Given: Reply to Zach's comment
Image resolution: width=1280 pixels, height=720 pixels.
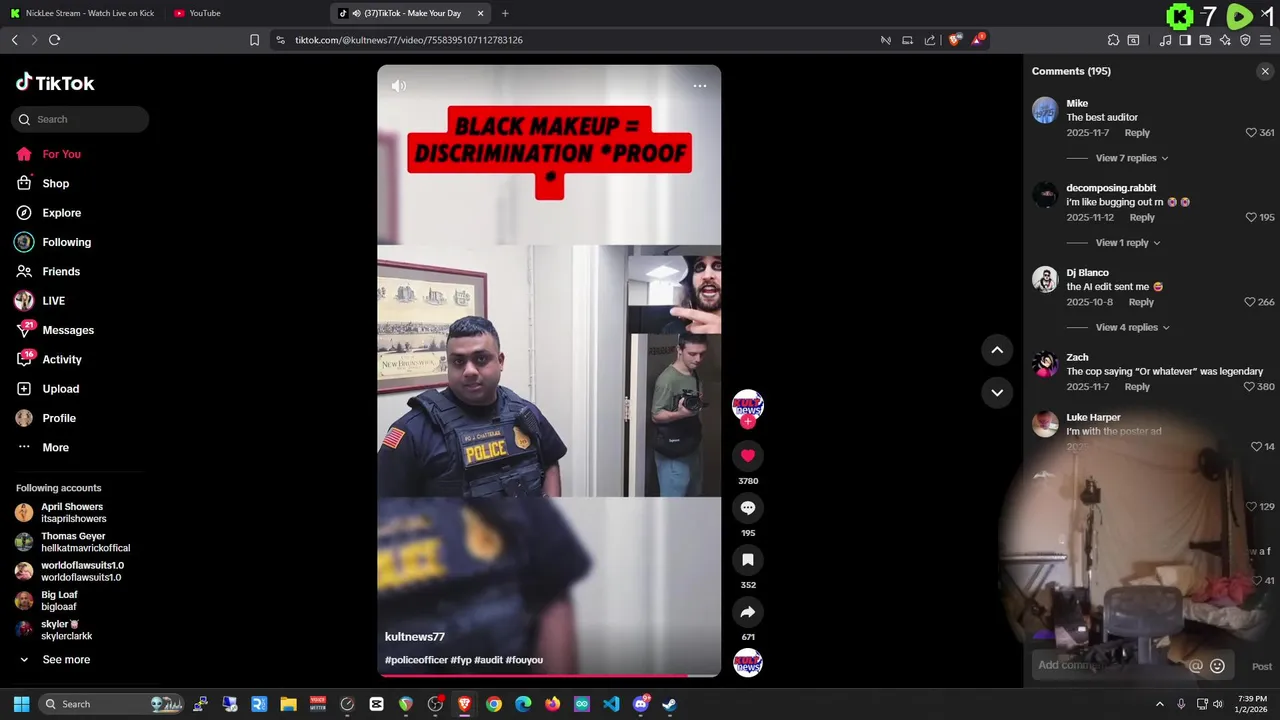Looking at the screenshot, I should point(1137,387).
